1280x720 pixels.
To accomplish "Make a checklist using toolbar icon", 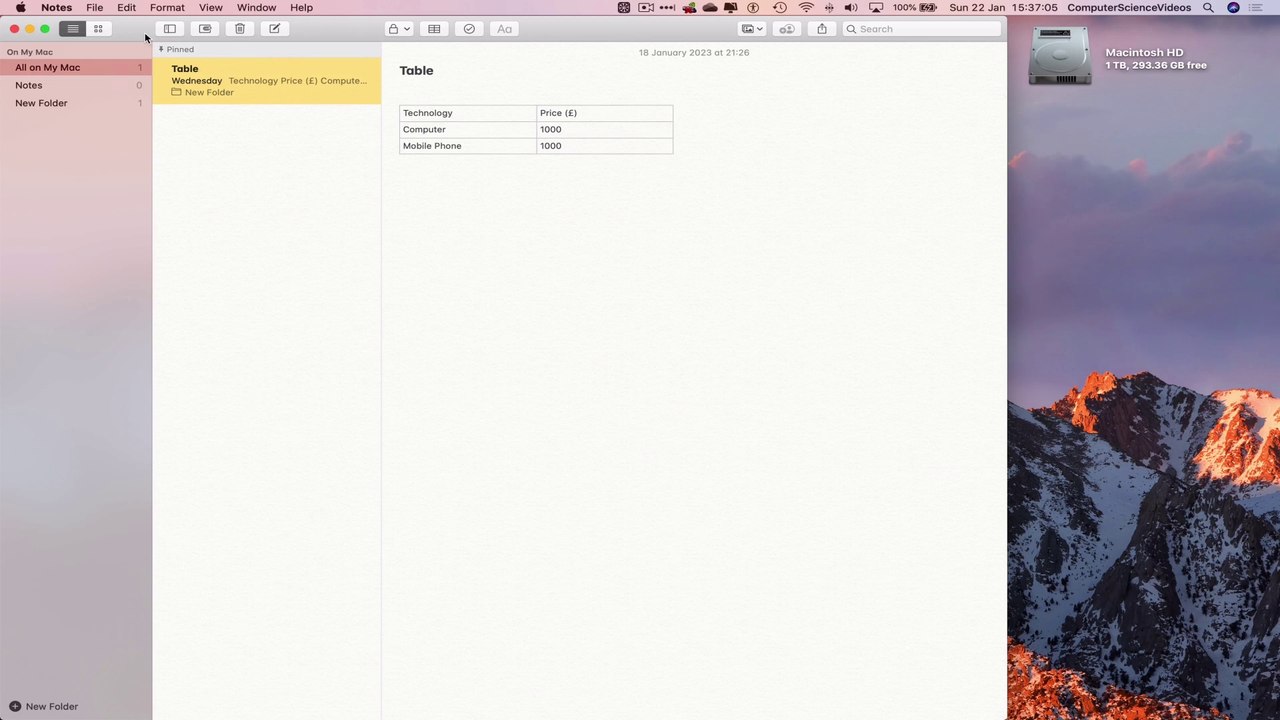I will (469, 29).
